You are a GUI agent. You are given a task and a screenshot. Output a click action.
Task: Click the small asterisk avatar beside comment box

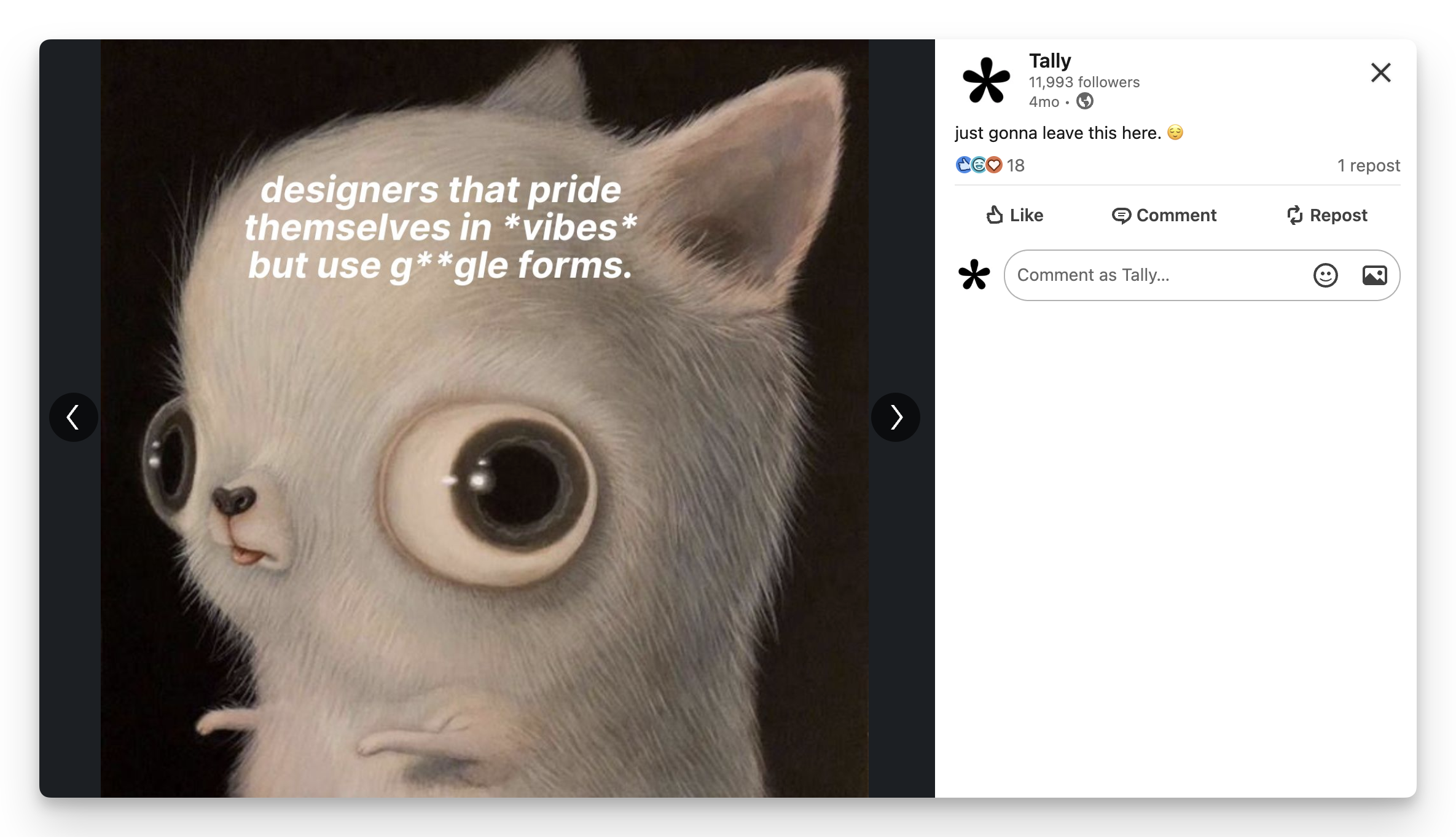[x=974, y=275]
